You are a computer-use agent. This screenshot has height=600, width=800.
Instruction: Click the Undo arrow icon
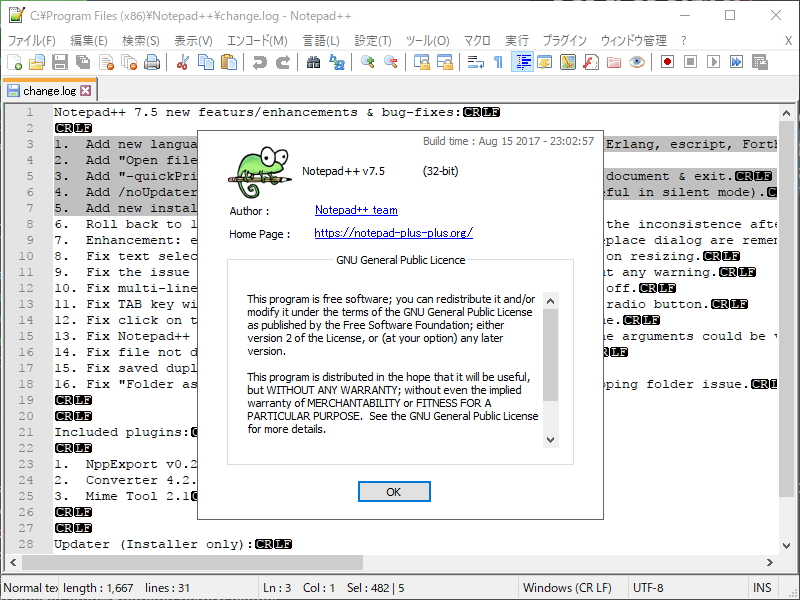(x=258, y=62)
